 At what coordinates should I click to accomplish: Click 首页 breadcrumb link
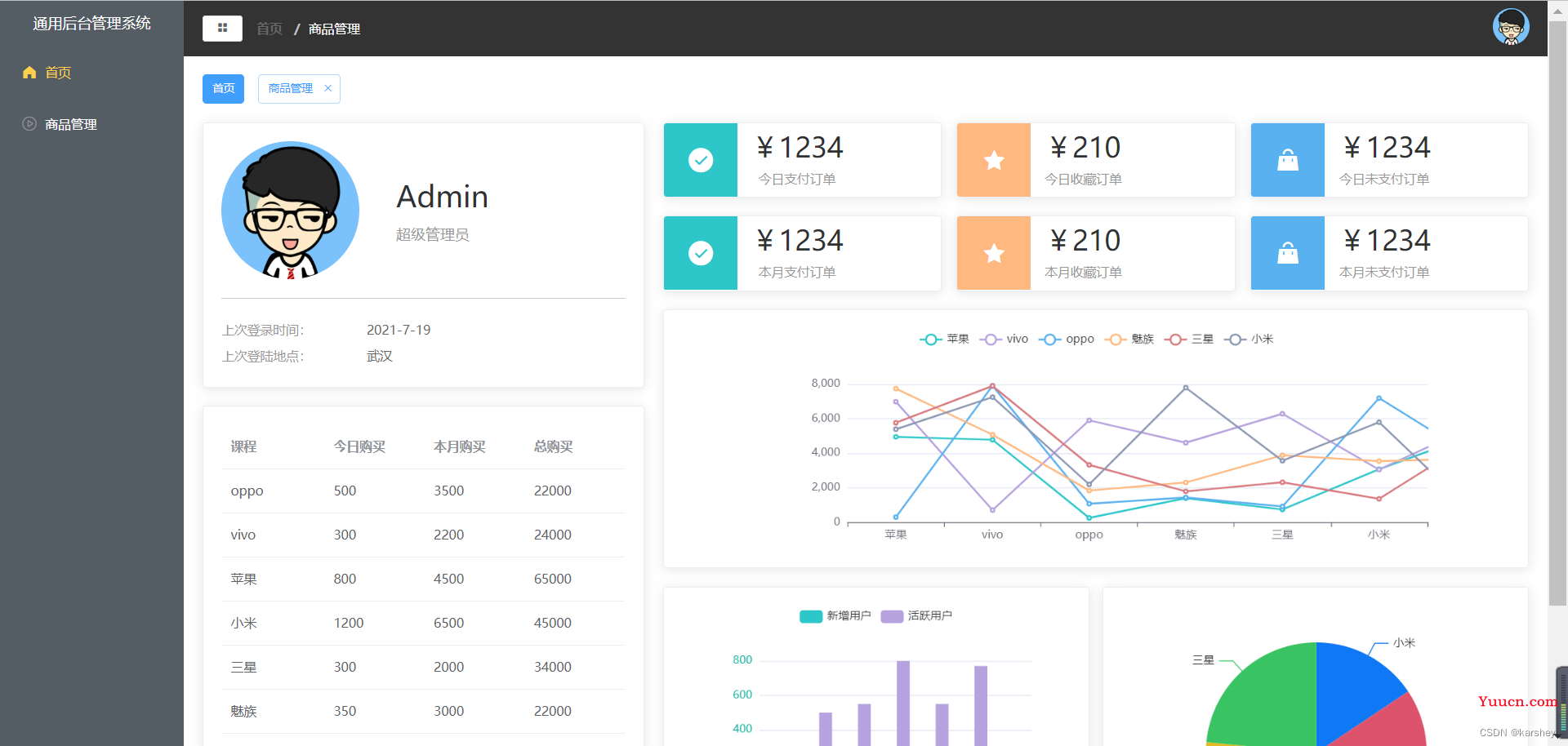click(x=269, y=29)
